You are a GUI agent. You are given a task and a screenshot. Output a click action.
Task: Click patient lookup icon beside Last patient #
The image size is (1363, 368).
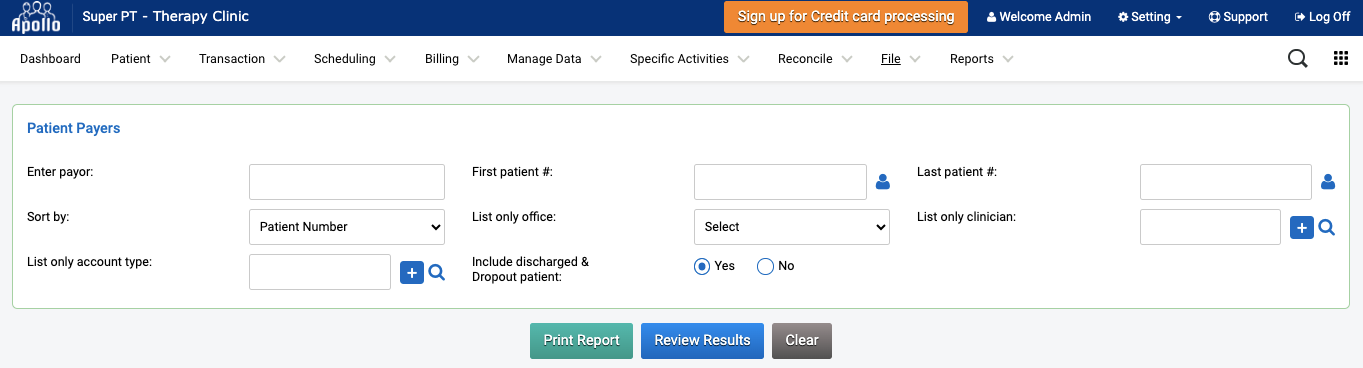(x=1328, y=182)
